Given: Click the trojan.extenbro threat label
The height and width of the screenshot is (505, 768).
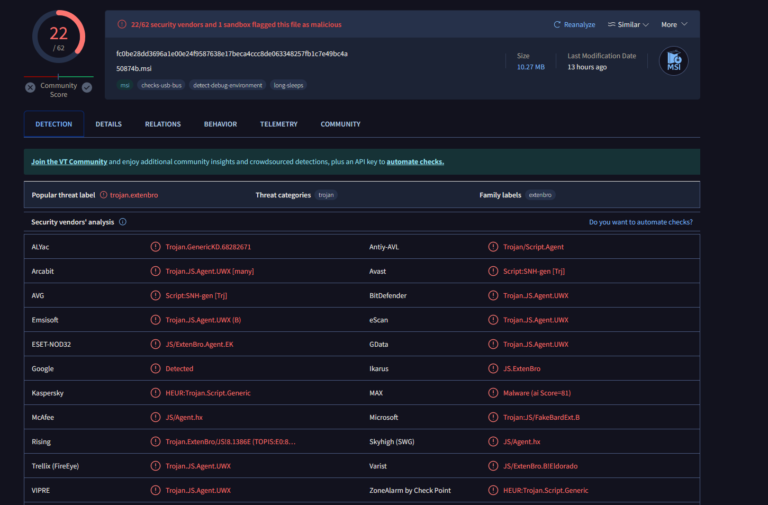Looking at the screenshot, I should point(134,195).
